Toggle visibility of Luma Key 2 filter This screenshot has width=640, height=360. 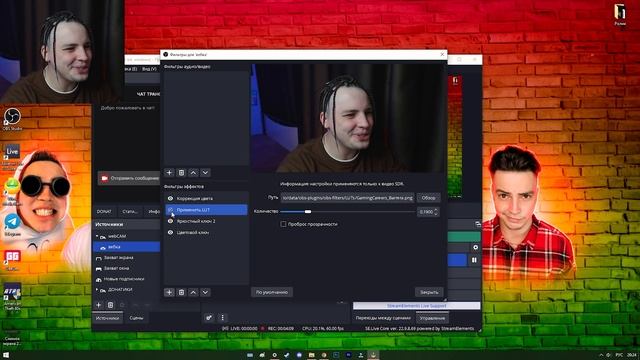coord(171,221)
